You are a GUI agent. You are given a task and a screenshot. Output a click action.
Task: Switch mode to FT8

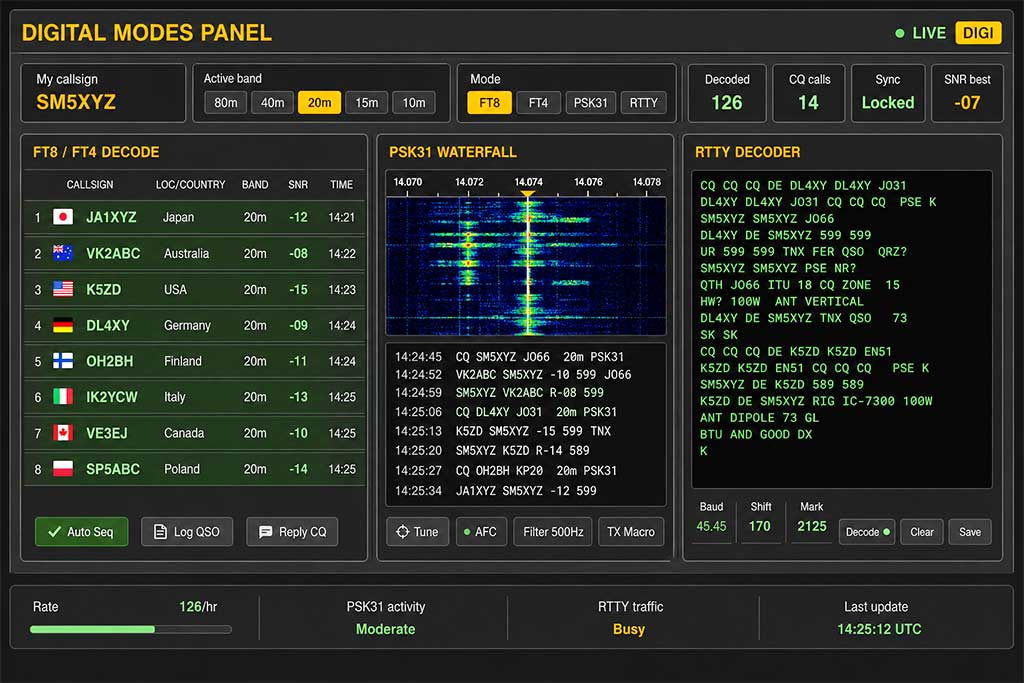pyautogui.click(x=489, y=103)
